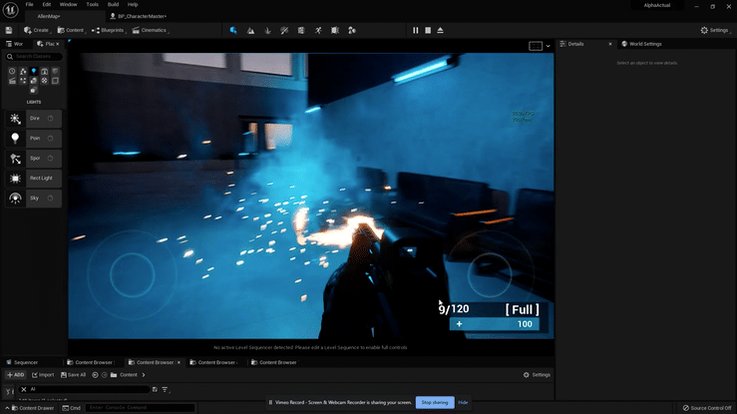Switch to the World Settings tab
The image size is (737, 414).
point(642,44)
